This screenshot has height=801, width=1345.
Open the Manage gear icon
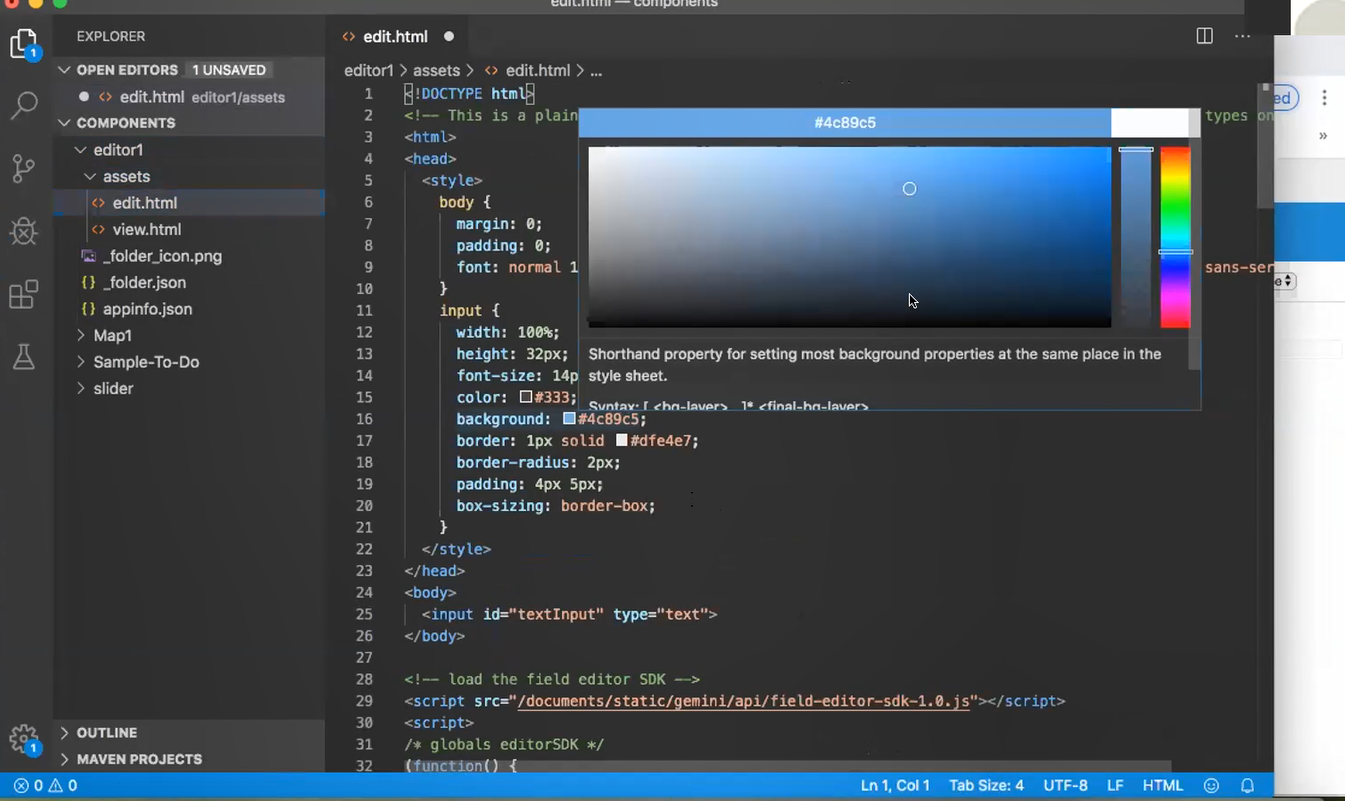click(23, 739)
